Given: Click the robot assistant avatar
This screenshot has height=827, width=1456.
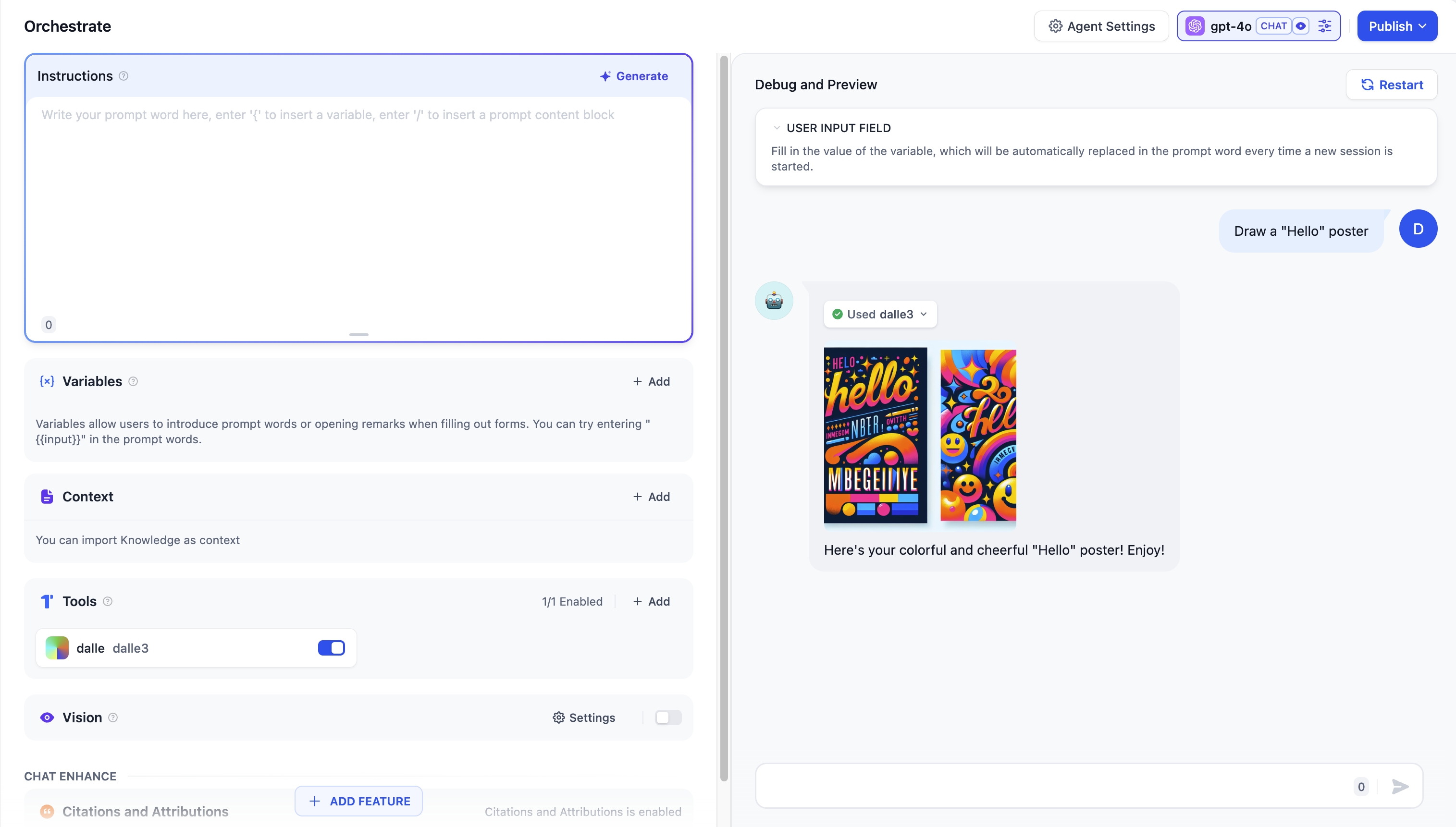Looking at the screenshot, I should click(x=774, y=301).
